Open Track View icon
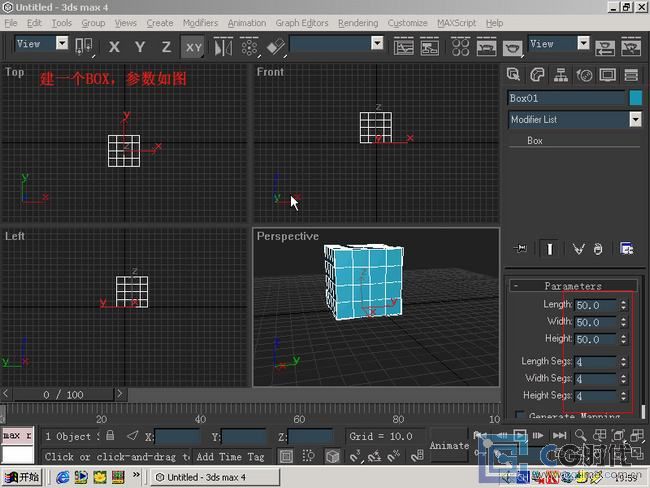Viewport: 650px width, 488px height. [x=403, y=47]
